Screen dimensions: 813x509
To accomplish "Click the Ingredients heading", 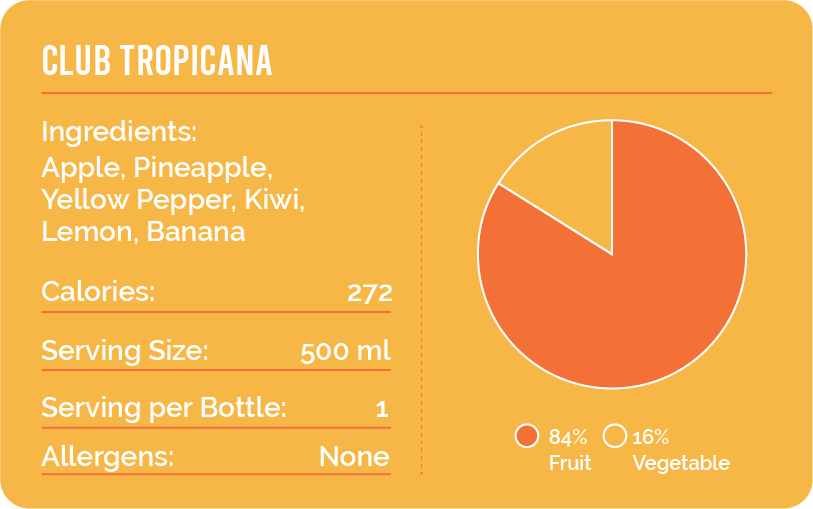I will click(119, 132).
